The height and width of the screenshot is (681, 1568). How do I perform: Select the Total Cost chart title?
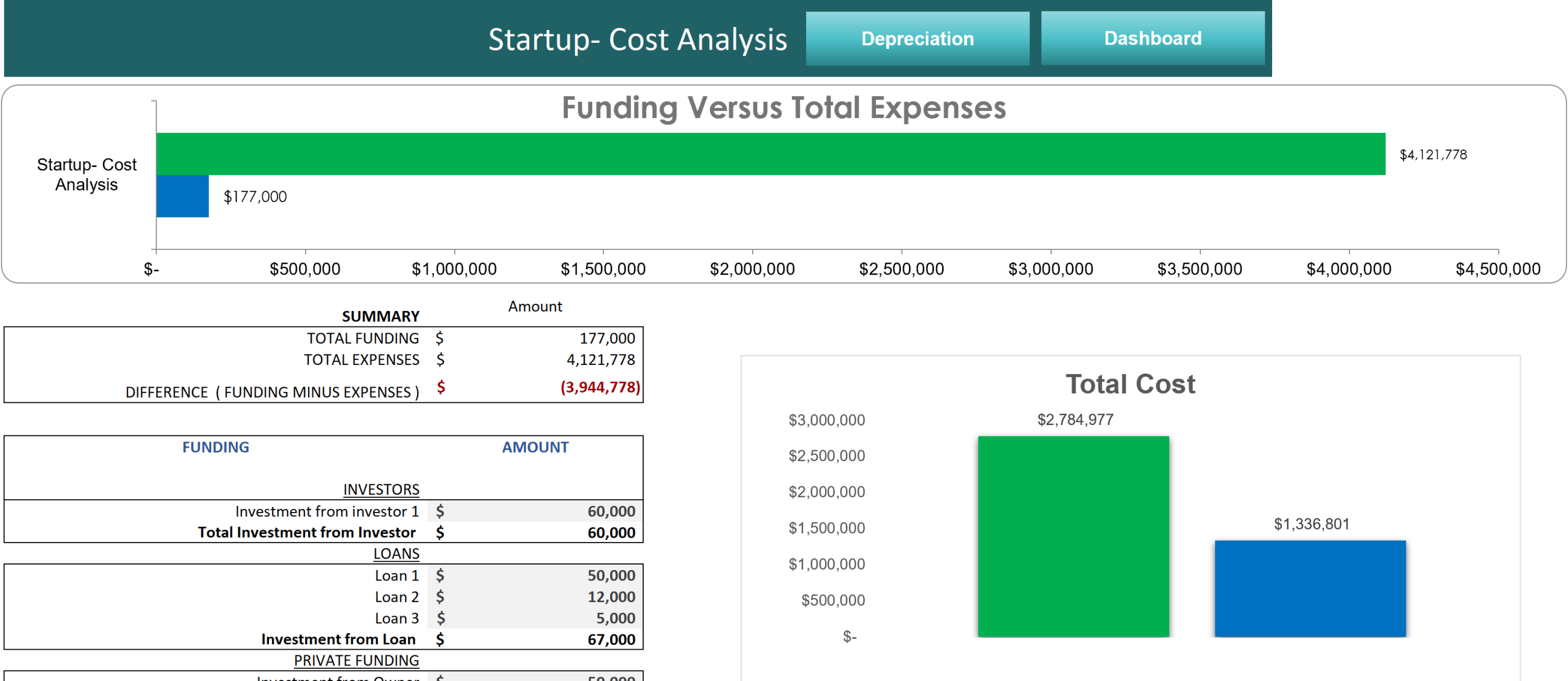(1131, 384)
